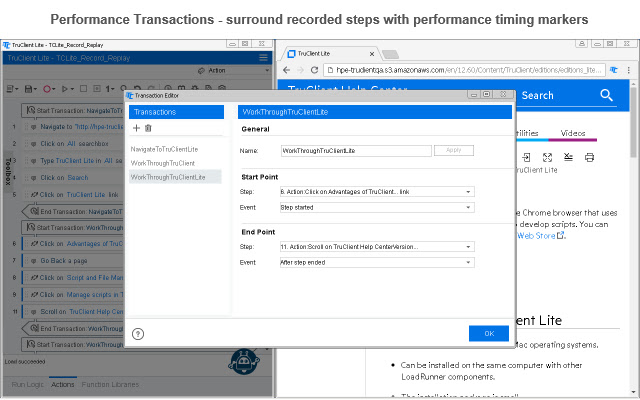Image resolution: width=640 pixels, height=400 pixels.
Task: Close the TruClient Lite browser tab
Action: click(372, 54)
